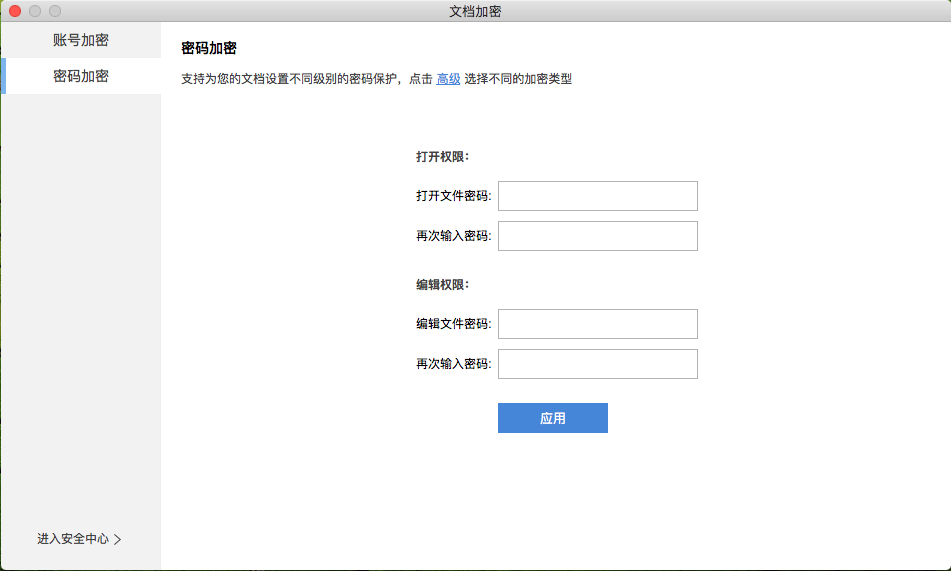Select the 文档加密 window title
Image resolution: width=951 pixels, height=571 pixels.
pyautogui.click(x=475, y=12)
